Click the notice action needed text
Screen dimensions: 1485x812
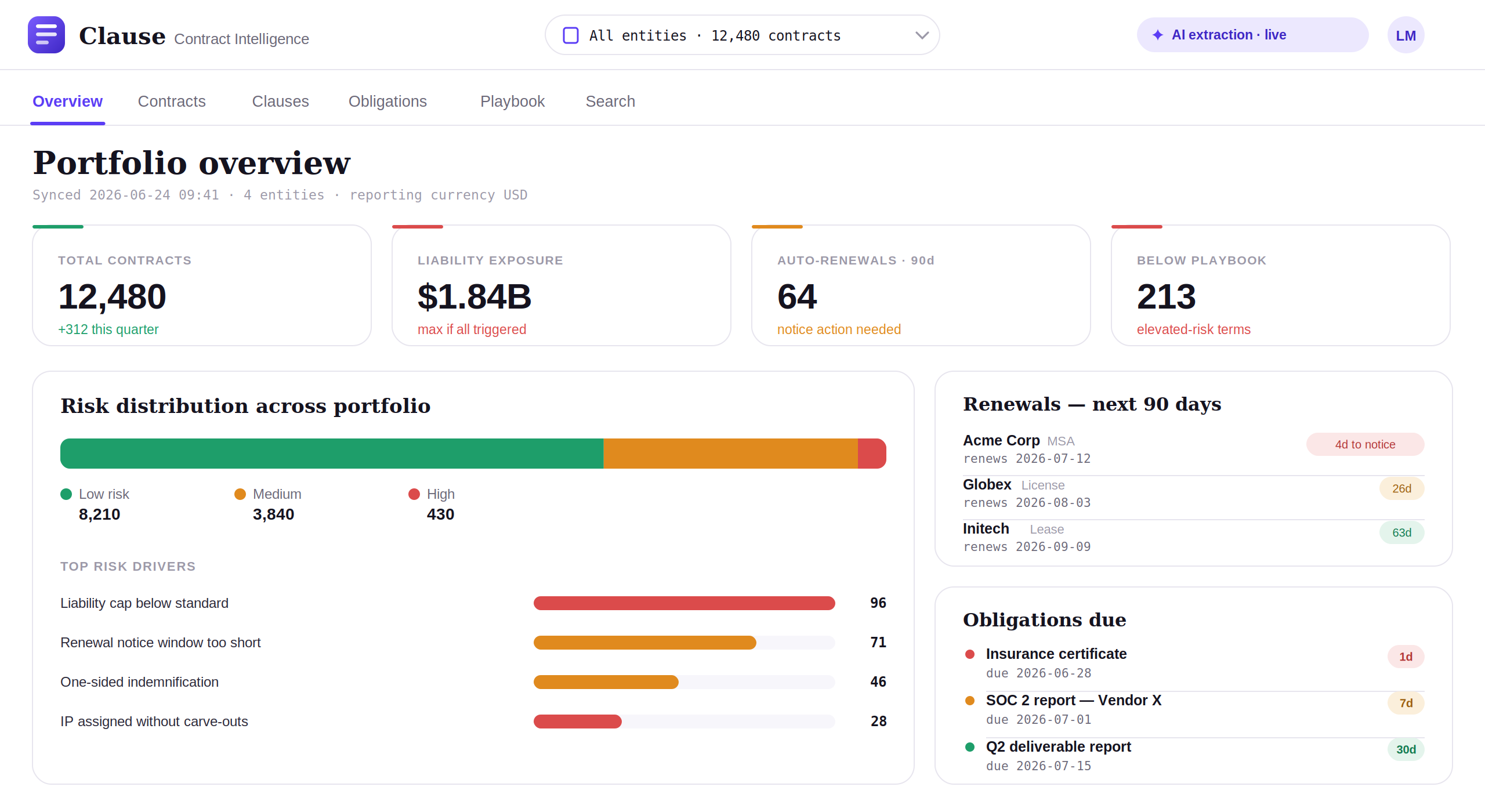pyautogui.click(x=839, y=329)
